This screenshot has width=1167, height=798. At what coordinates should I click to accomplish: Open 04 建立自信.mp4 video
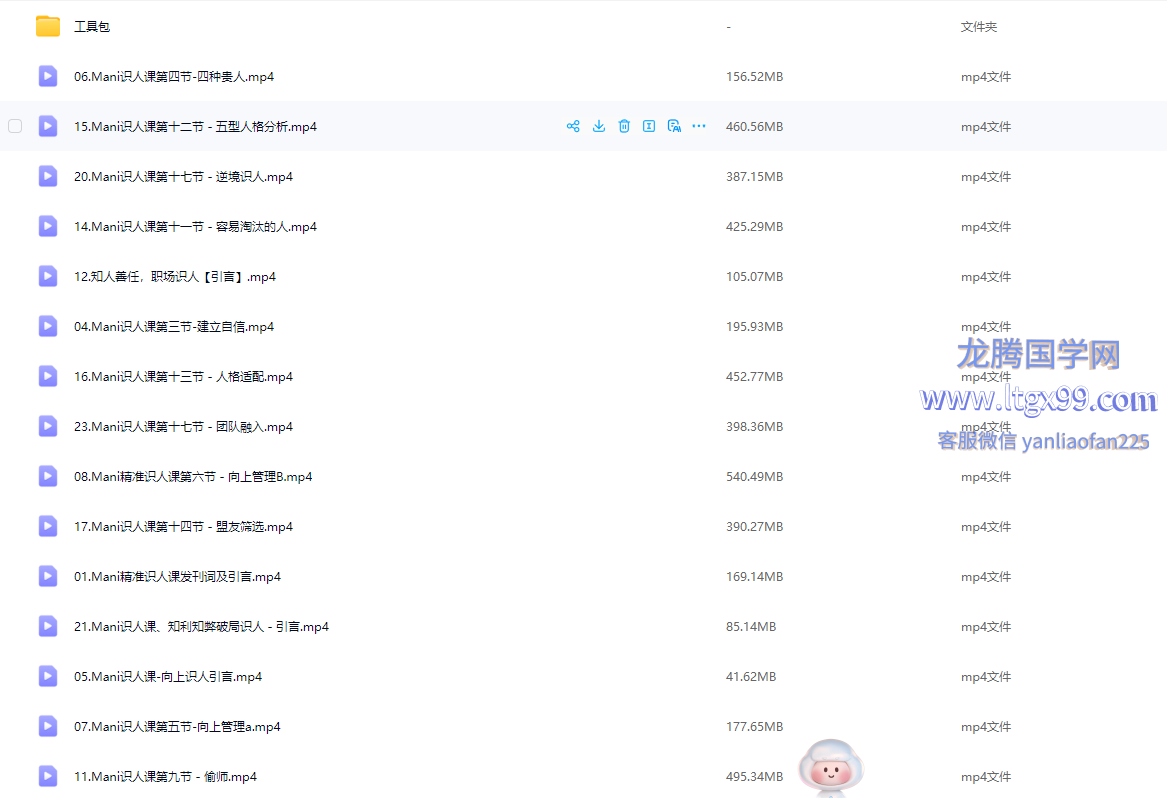pos(174,327)
